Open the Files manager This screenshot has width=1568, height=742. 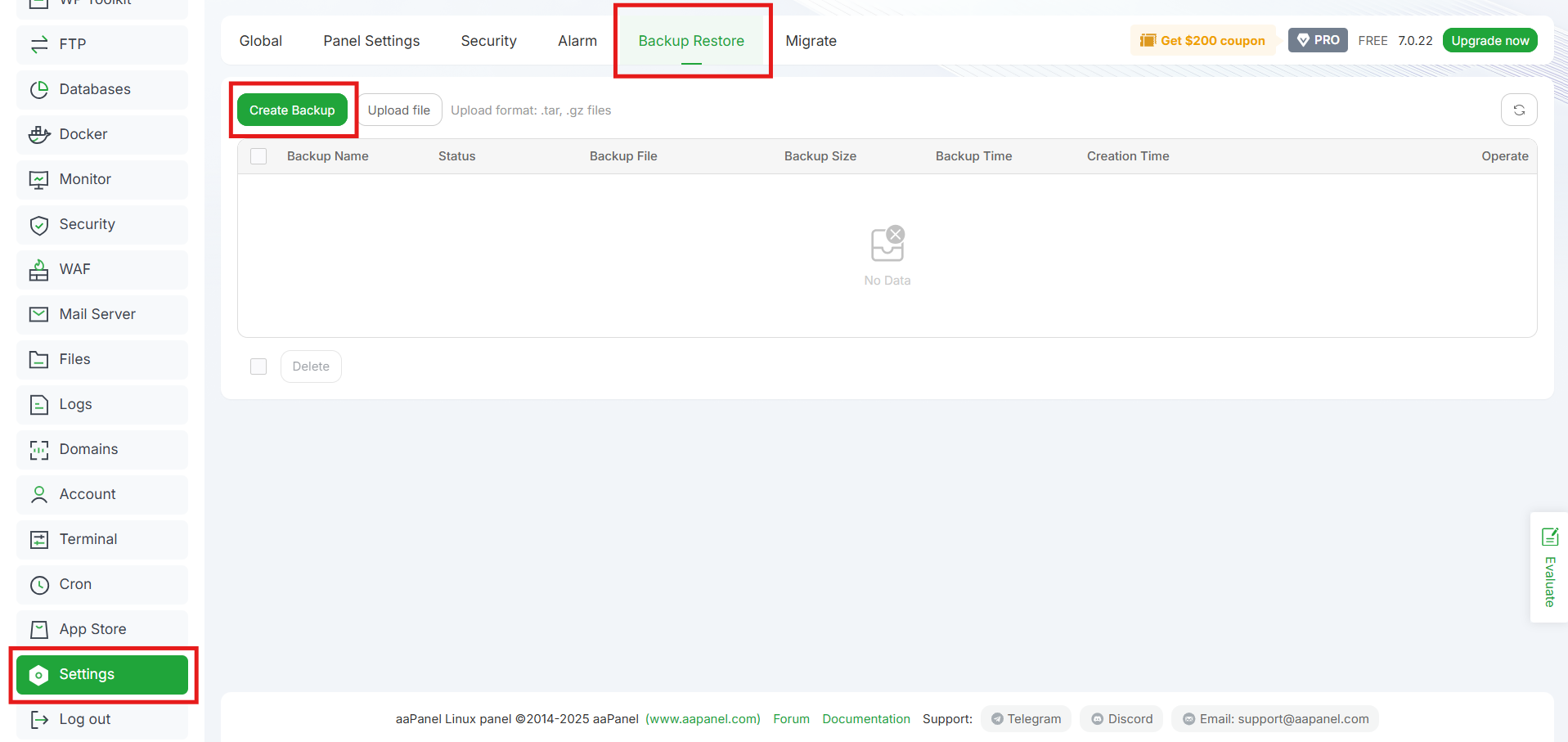(75, 359)
